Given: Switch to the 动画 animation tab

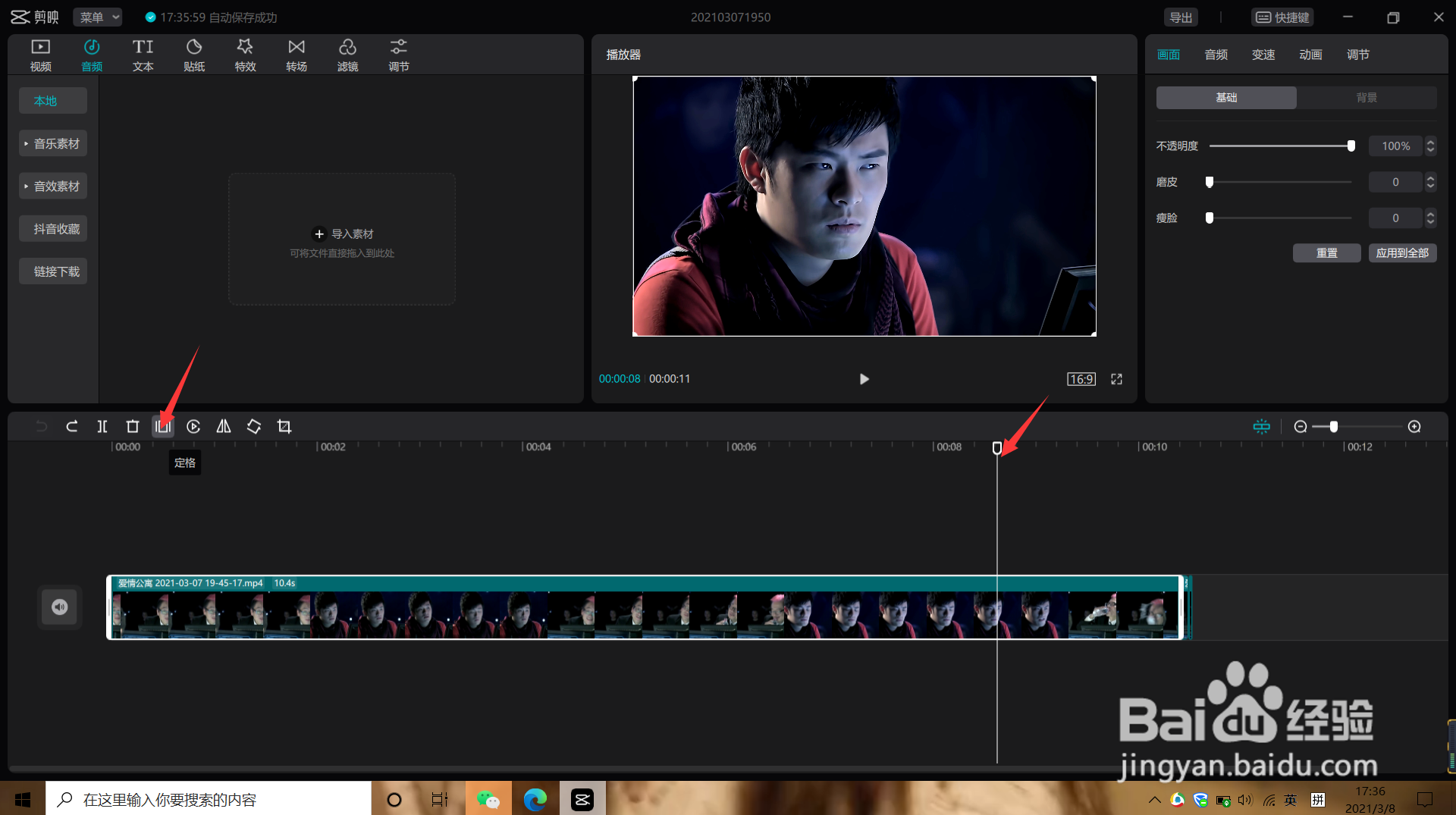Looking at the screenshot, I should (x=1310, y=55).
